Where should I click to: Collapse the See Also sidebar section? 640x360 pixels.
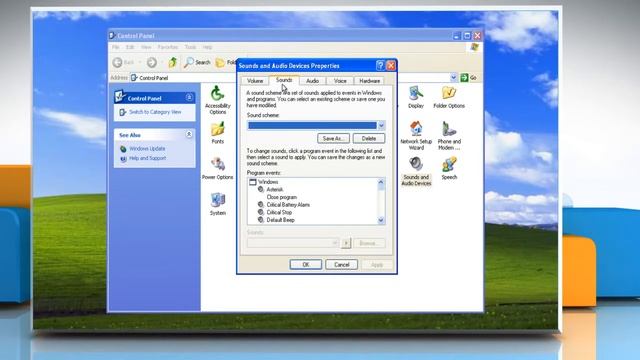click(x=189, y=134)
